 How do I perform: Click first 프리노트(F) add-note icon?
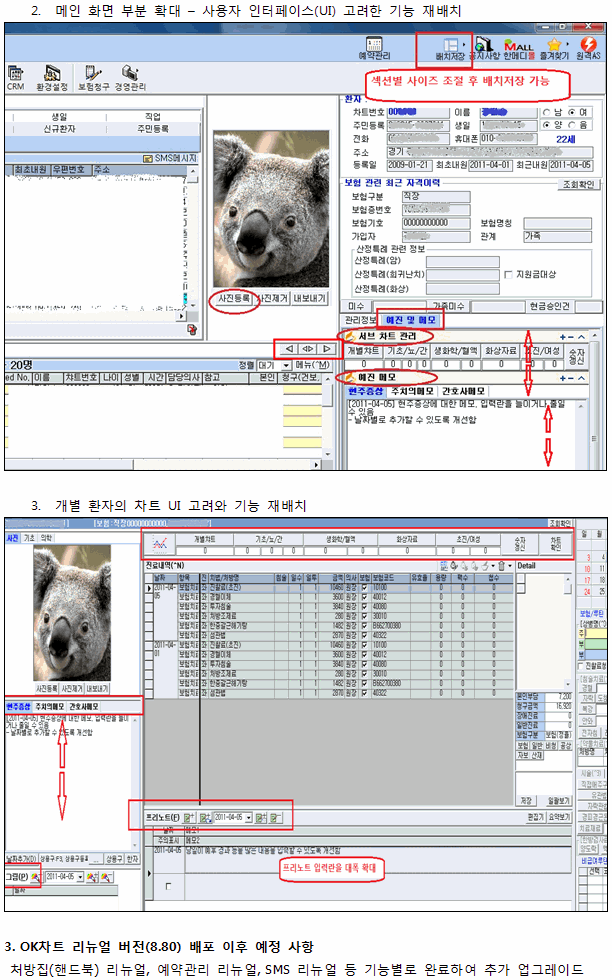(x=189, y=818)
